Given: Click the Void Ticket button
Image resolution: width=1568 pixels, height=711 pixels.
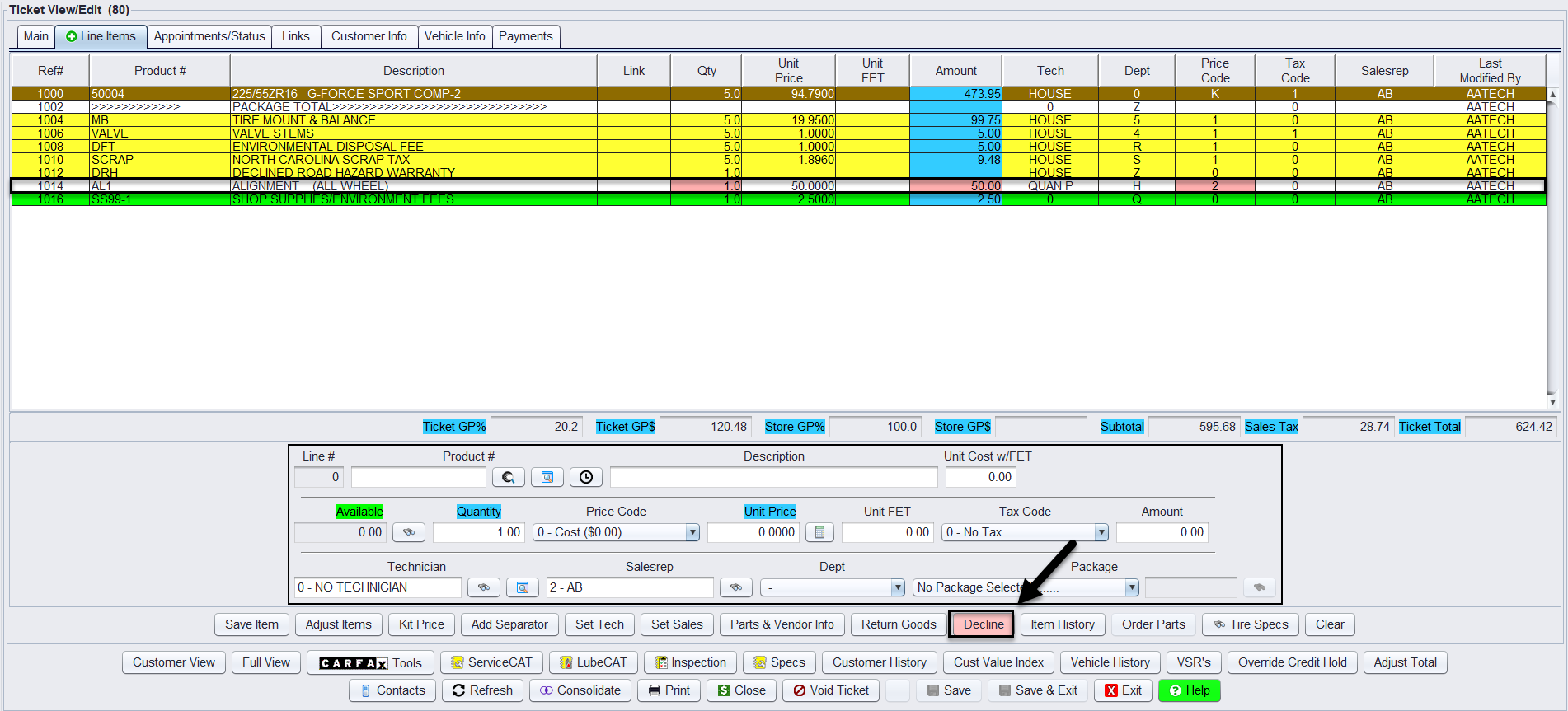Looking at the screenshot, I should 831,690.
